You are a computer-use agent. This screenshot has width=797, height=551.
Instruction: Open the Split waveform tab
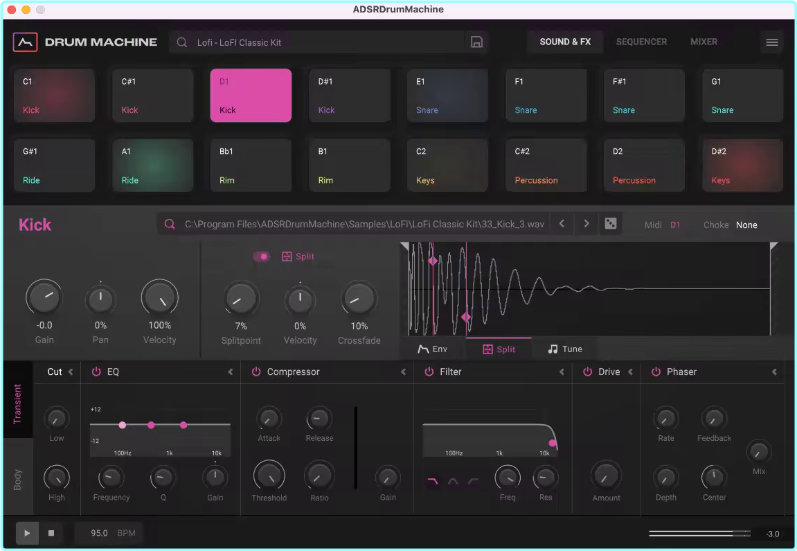click(499, 349)
